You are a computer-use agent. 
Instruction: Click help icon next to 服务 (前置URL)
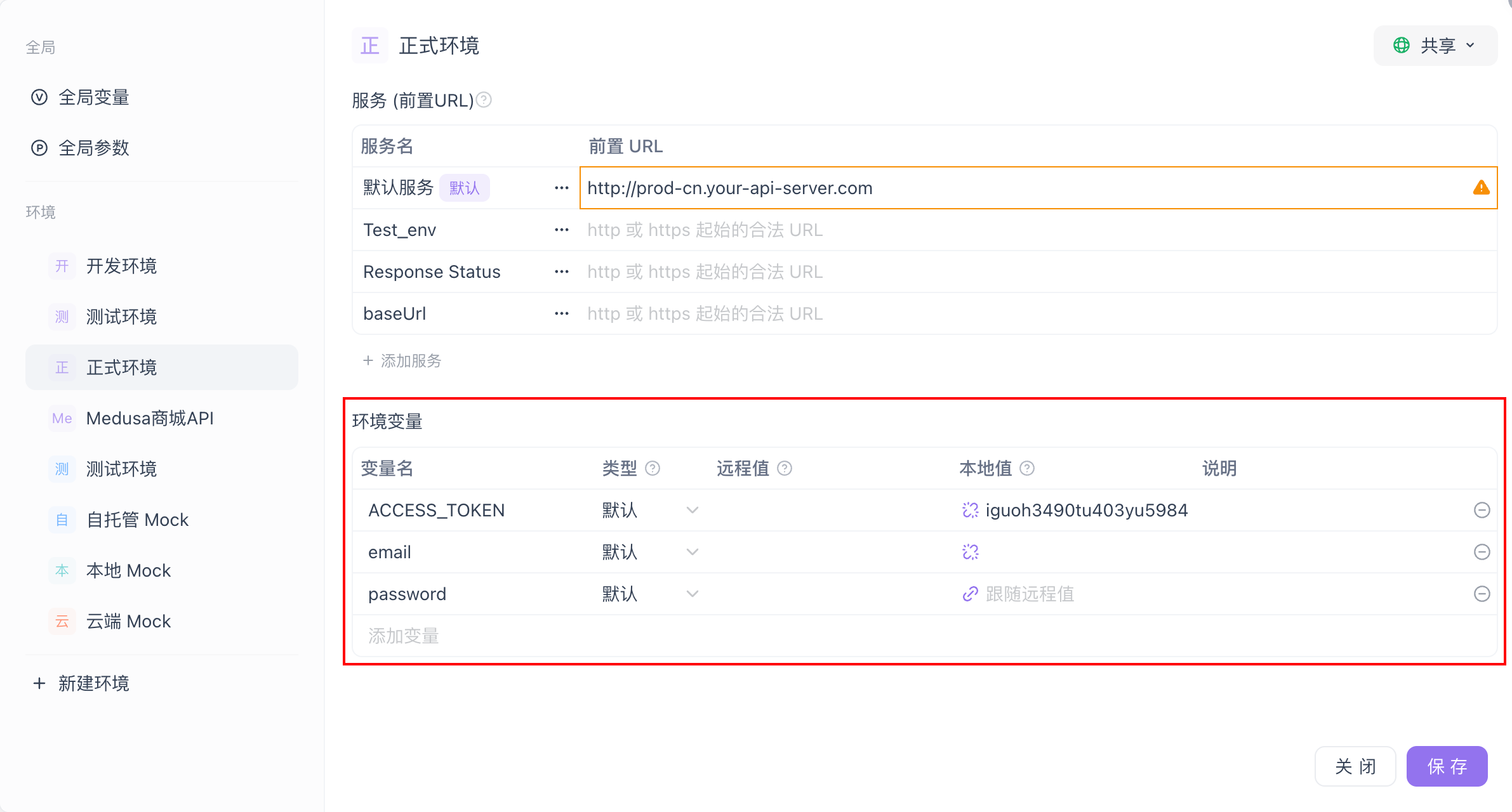coord(484,100)
